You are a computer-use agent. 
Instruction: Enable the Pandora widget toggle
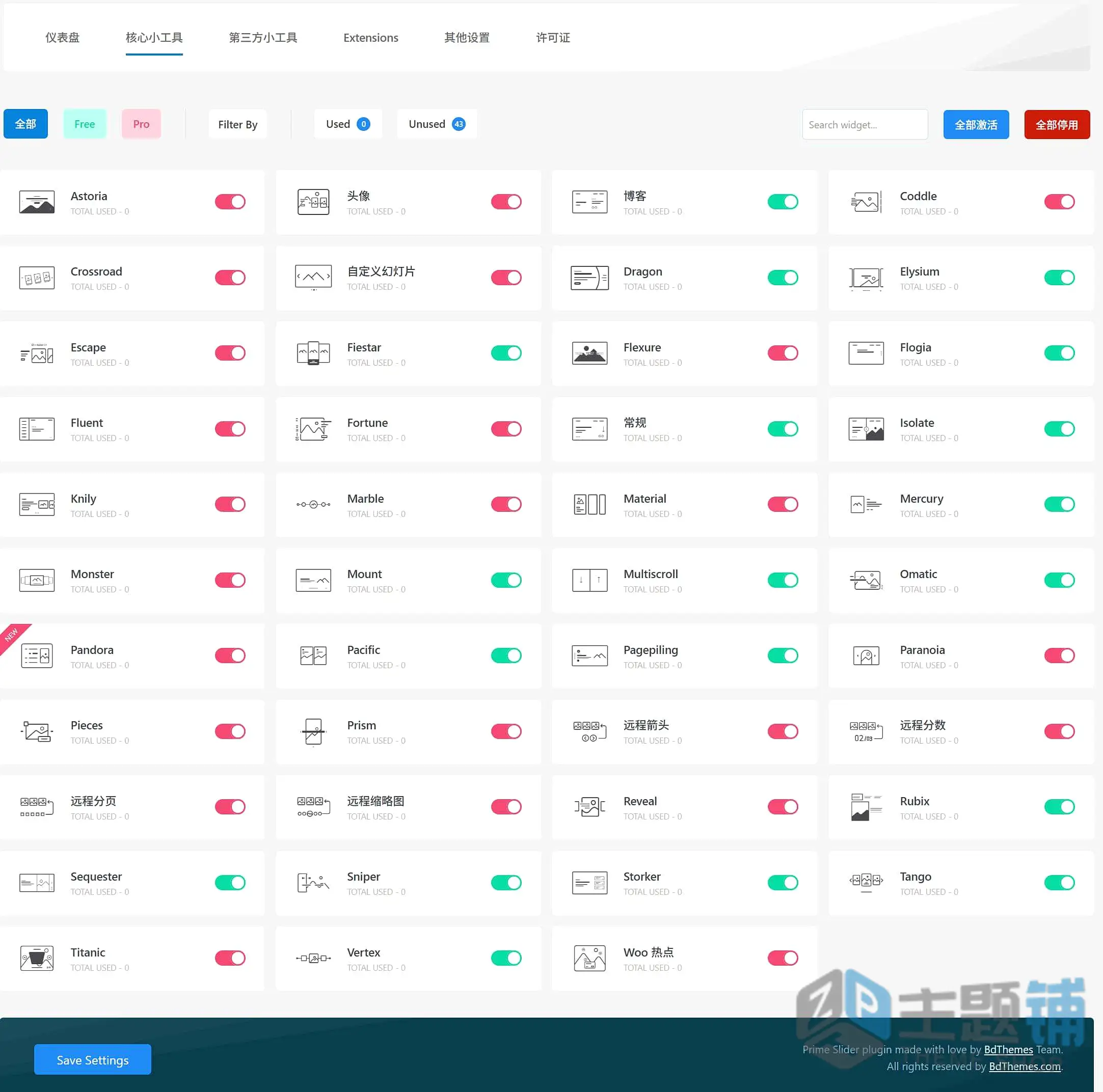[x=230, y=656]
